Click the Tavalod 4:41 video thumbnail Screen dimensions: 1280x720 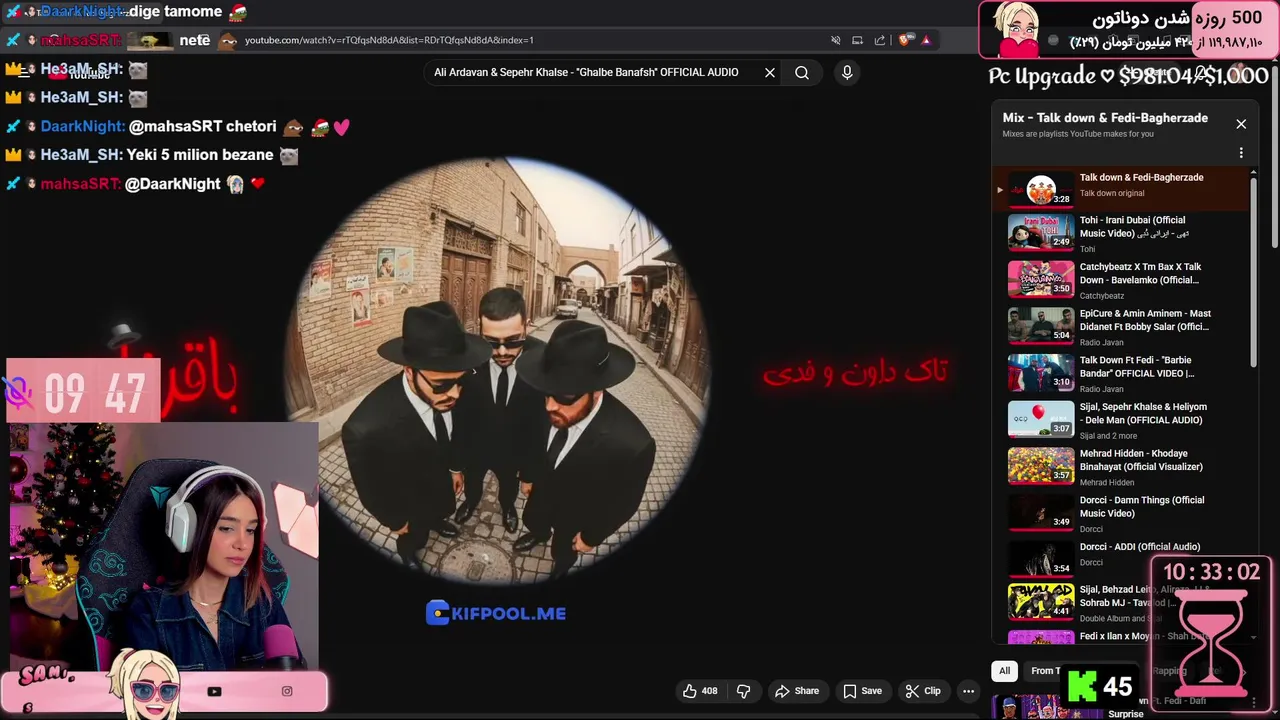click(1041, 600)
